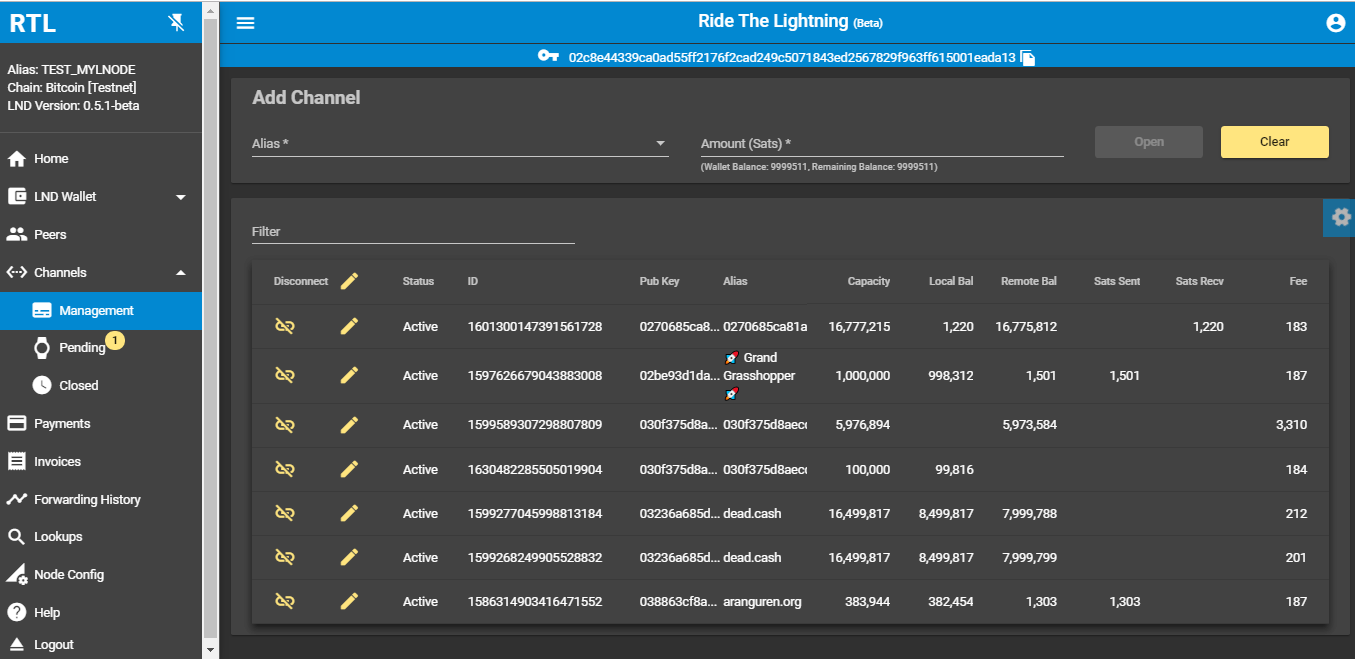Go to Home in sidebar
Image resolution: width=1355 pixels, height=659 pixels.
[101, 158]
